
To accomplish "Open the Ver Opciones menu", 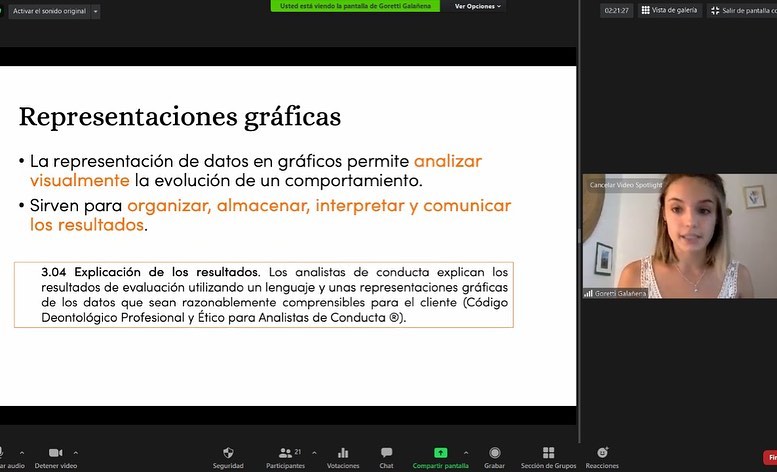I will click(x=477, y=6).
